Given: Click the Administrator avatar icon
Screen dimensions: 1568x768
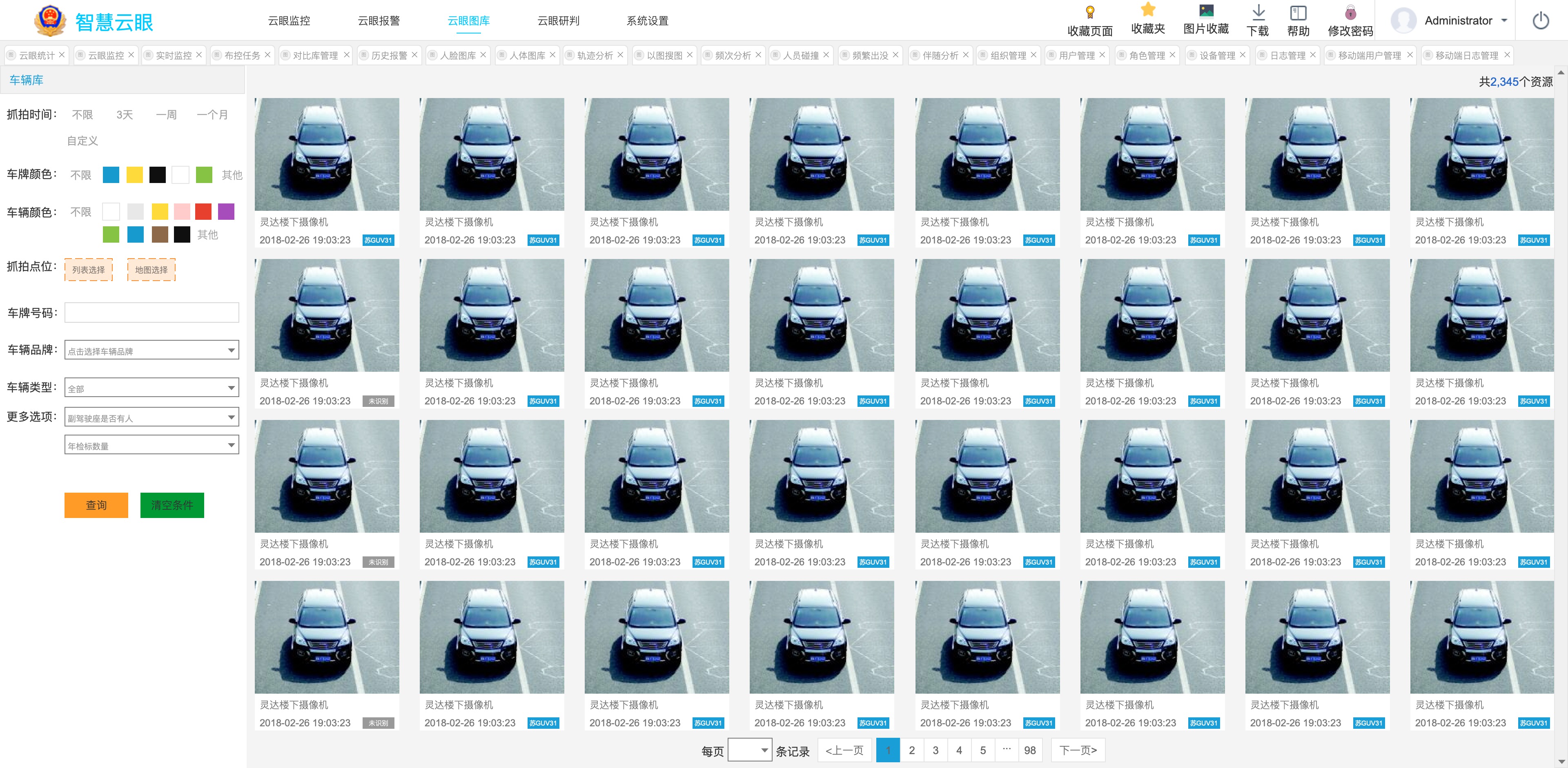Looking at the screenshot, I should (1403, 20).
